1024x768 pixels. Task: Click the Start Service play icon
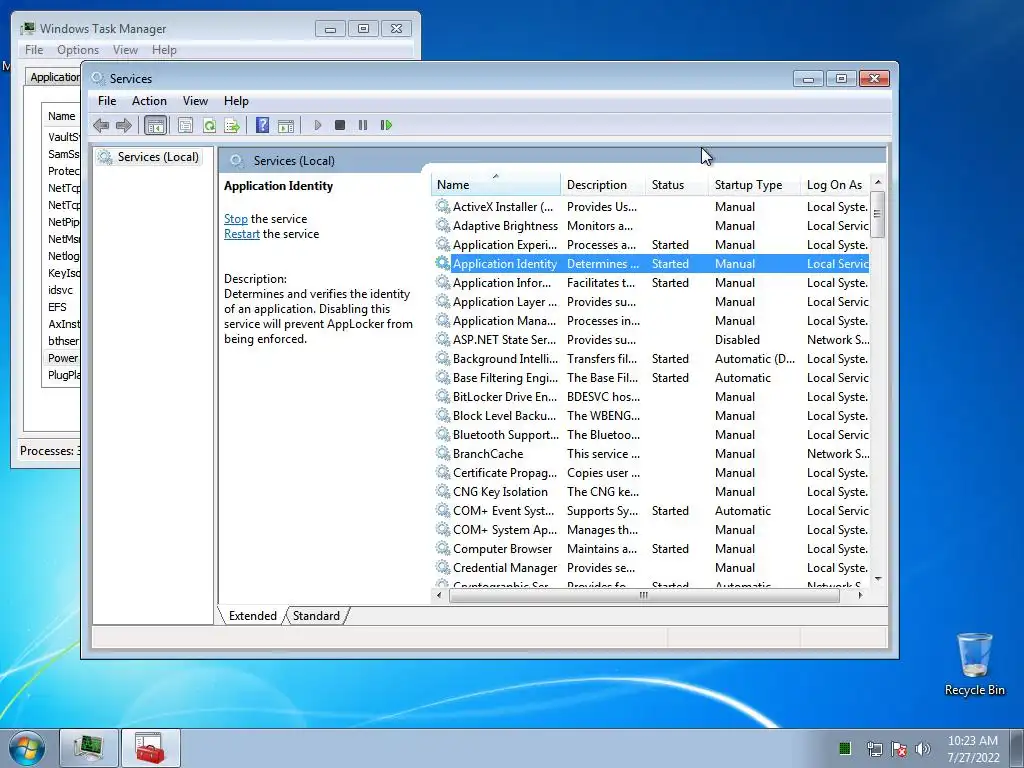click(317, 125)
